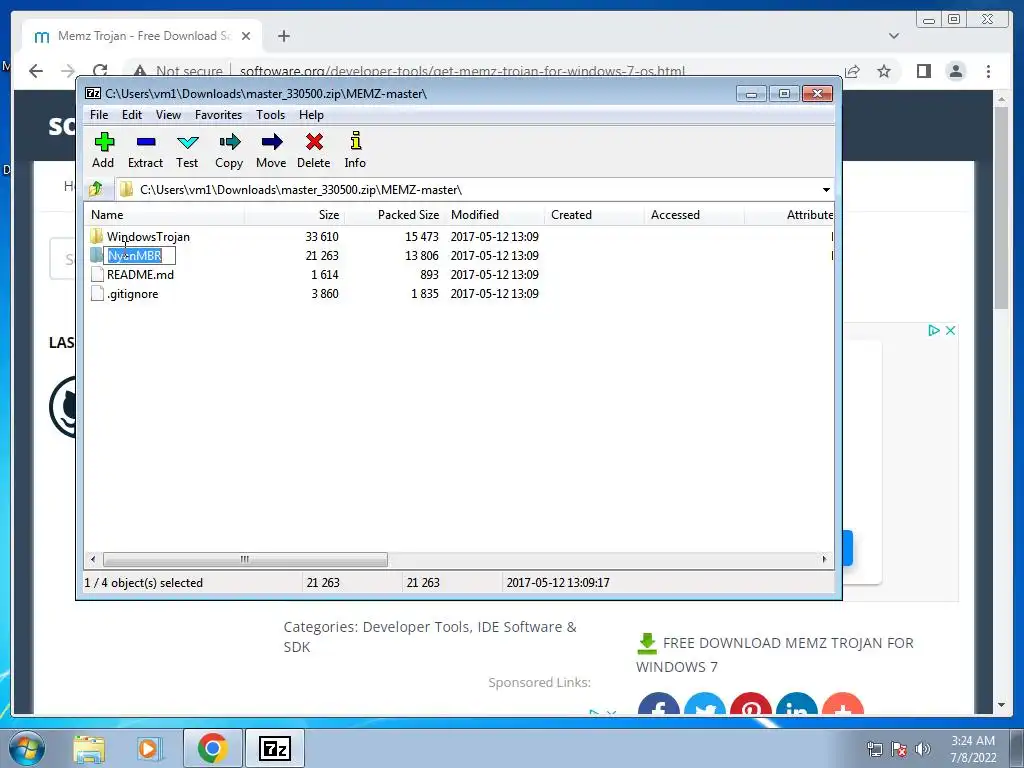
Task: Click the AdChoices triangle icon
Action: pos(934,330)
